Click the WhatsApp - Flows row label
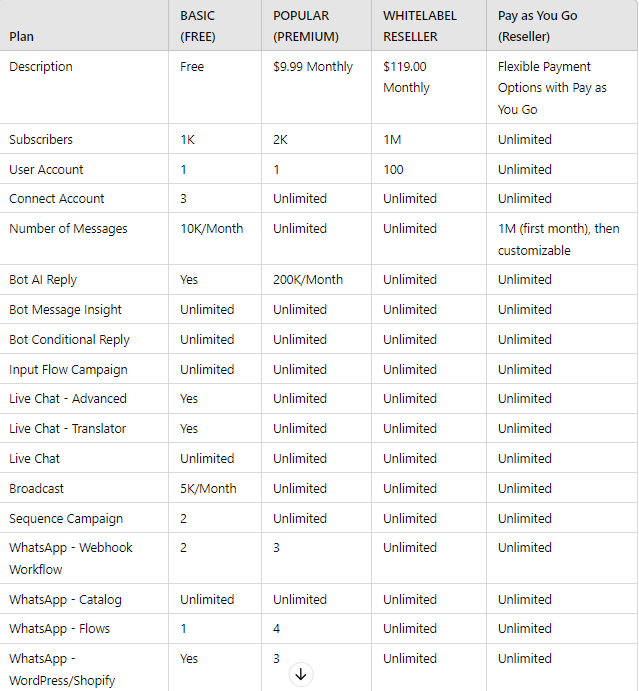Viewport: 639px width, 691px height. pyautogui.click(x=59, y=629)
